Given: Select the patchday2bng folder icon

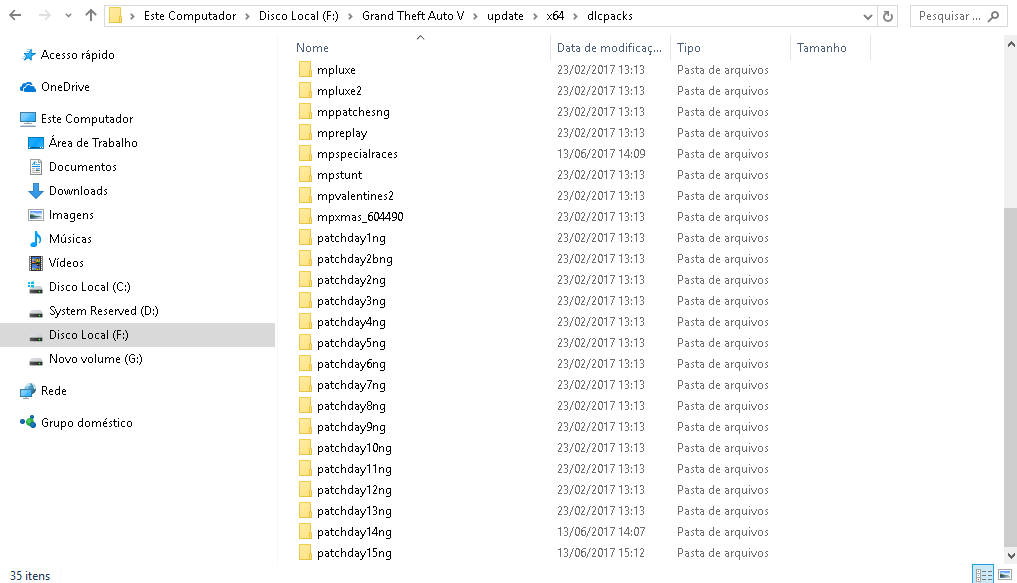Looking at the screenshot, I should (x=305, y=259).
